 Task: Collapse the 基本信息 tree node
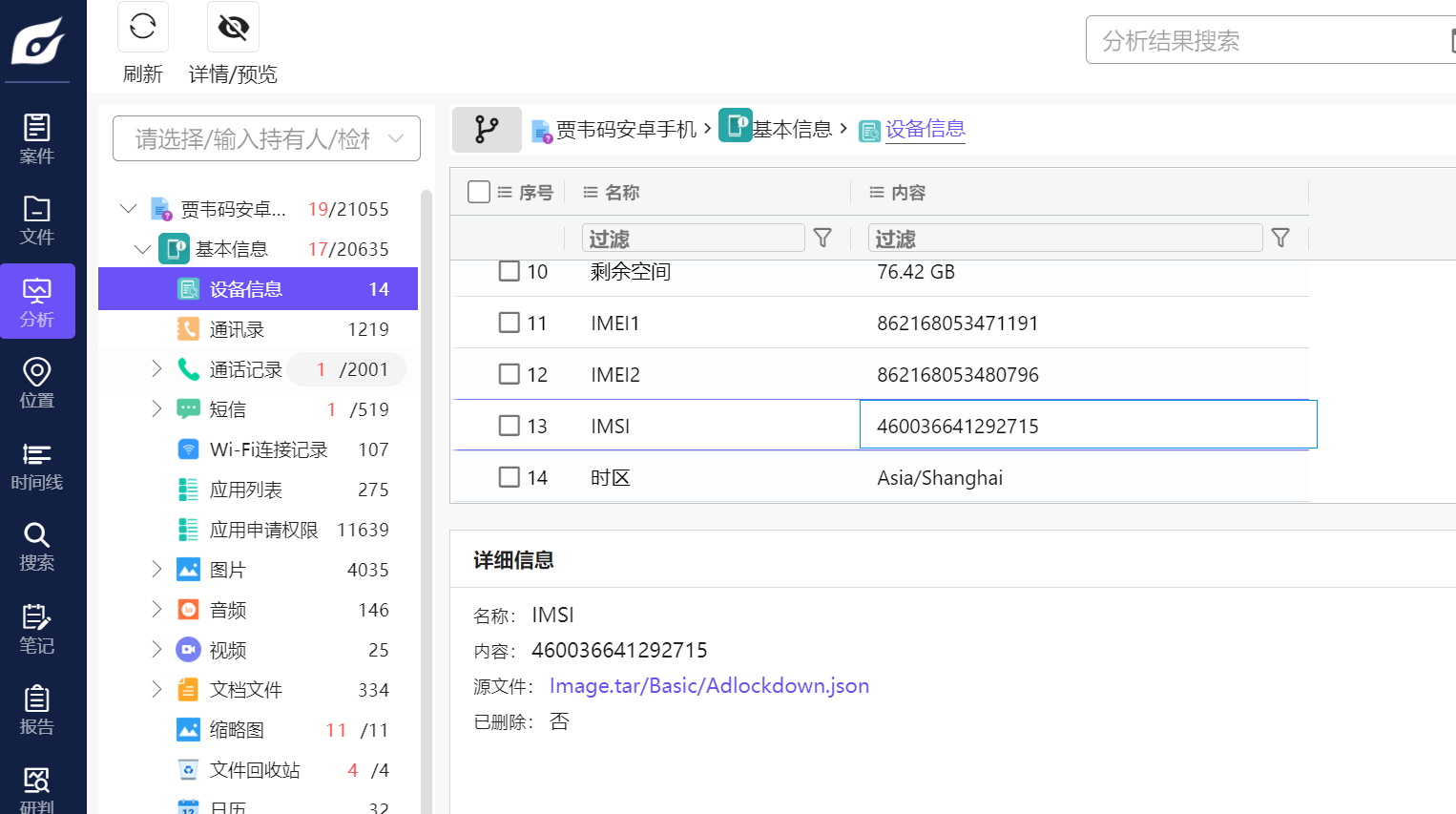pyautogui.click(x=142, y=249)
